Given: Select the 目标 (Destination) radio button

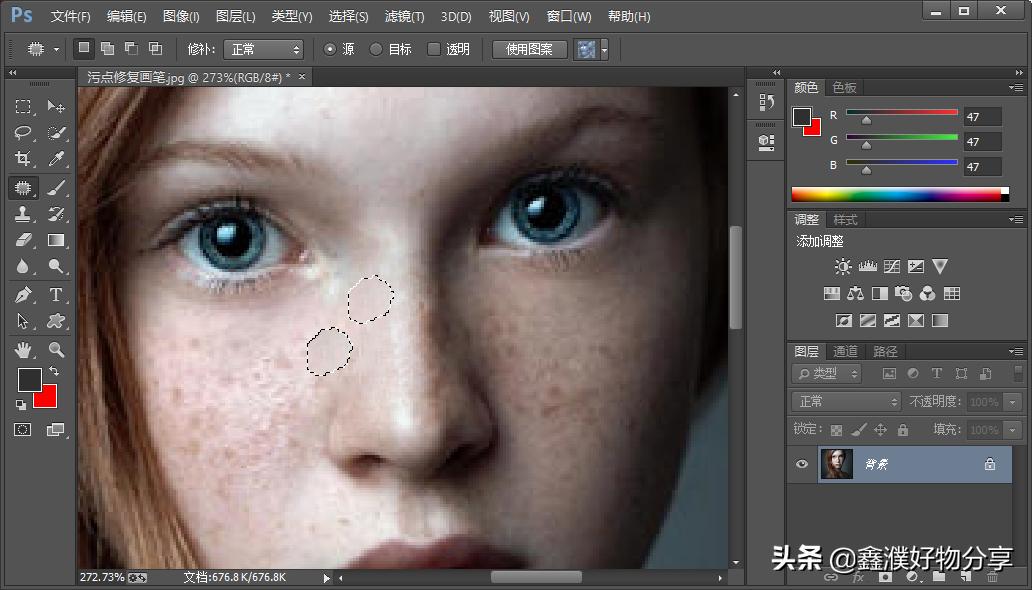Looking at the screenshot, I should click(376, 49).
